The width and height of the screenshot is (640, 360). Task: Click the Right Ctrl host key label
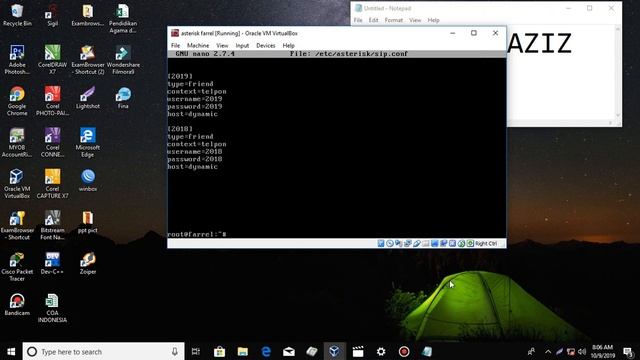(486, 243)
